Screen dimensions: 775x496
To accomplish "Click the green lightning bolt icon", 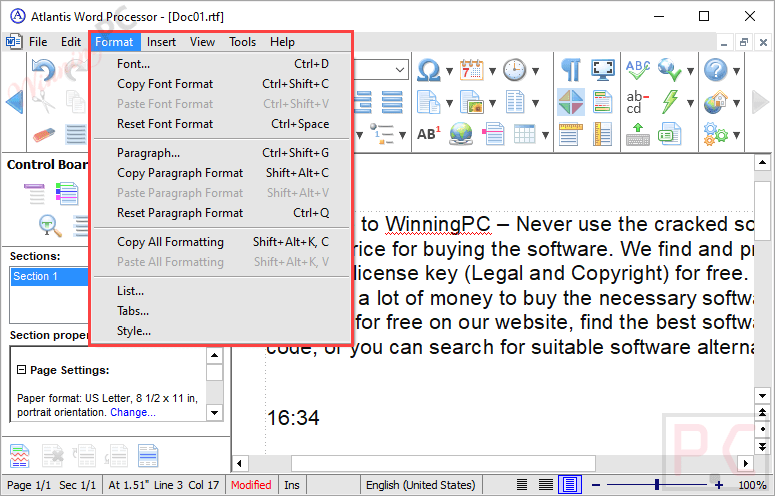I will tap(670, 102).
